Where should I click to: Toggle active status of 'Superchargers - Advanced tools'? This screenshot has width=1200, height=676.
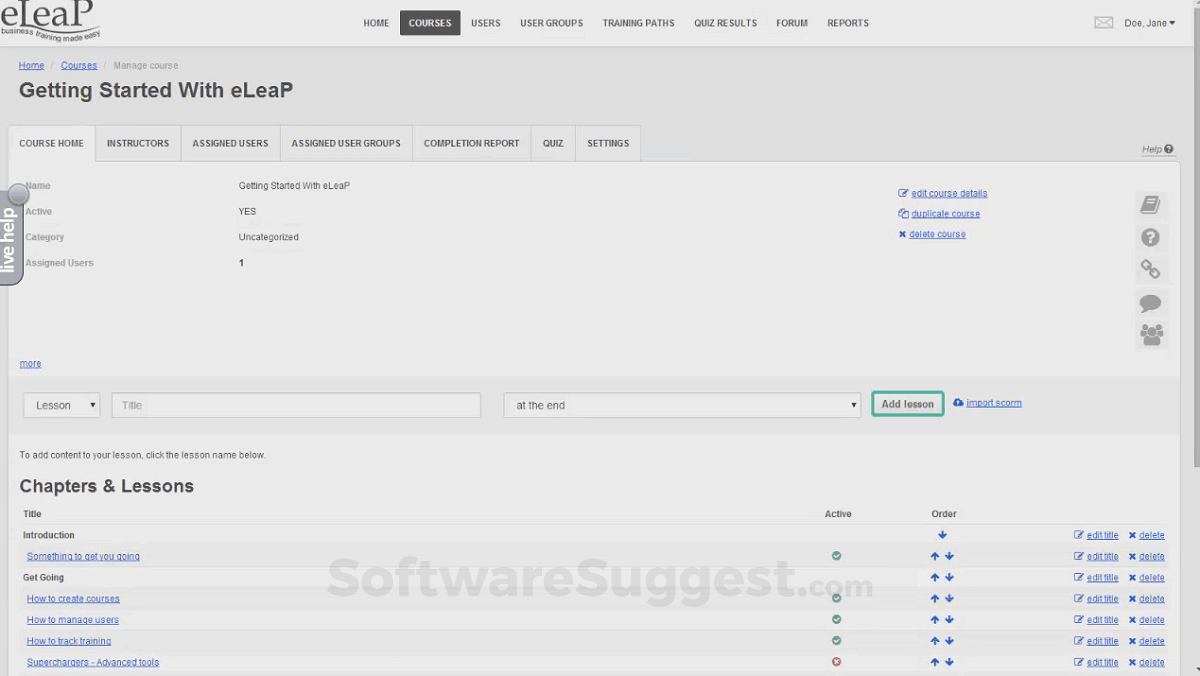836,661
